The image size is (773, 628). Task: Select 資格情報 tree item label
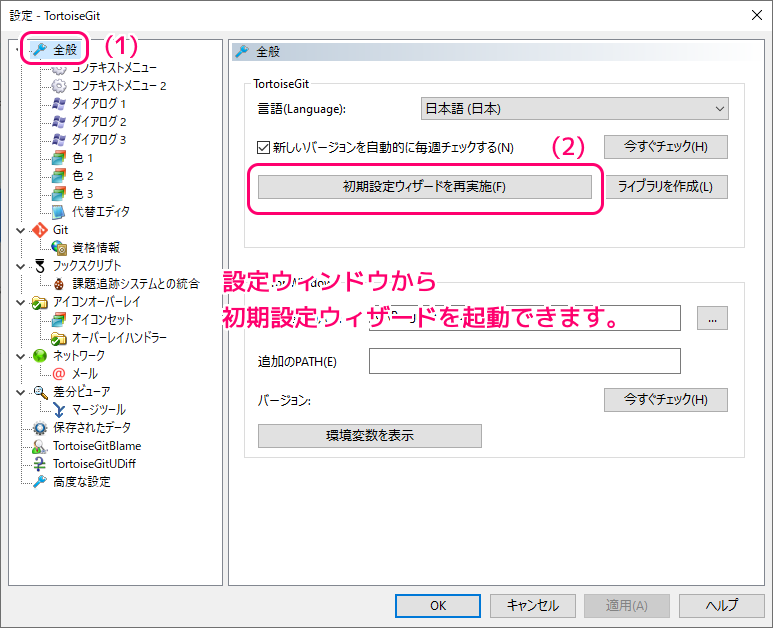point(96,248)
